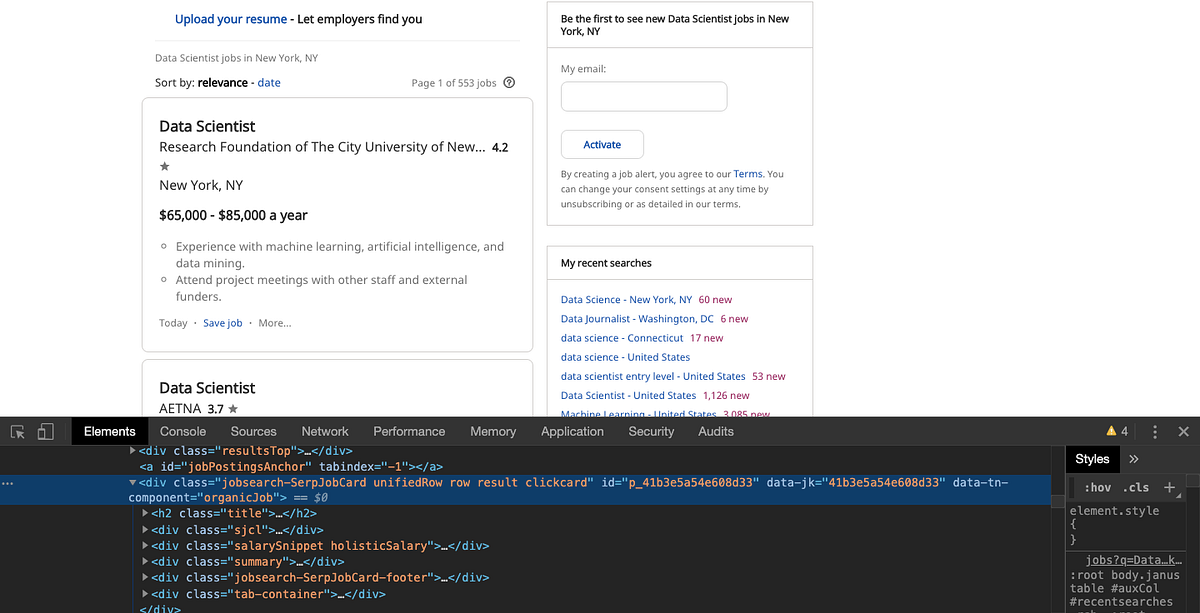Toggle :hov pseudo-class state options
Image resolution: width=1200 pixels, height=613 pixels.
click(x=1100, y=487)
